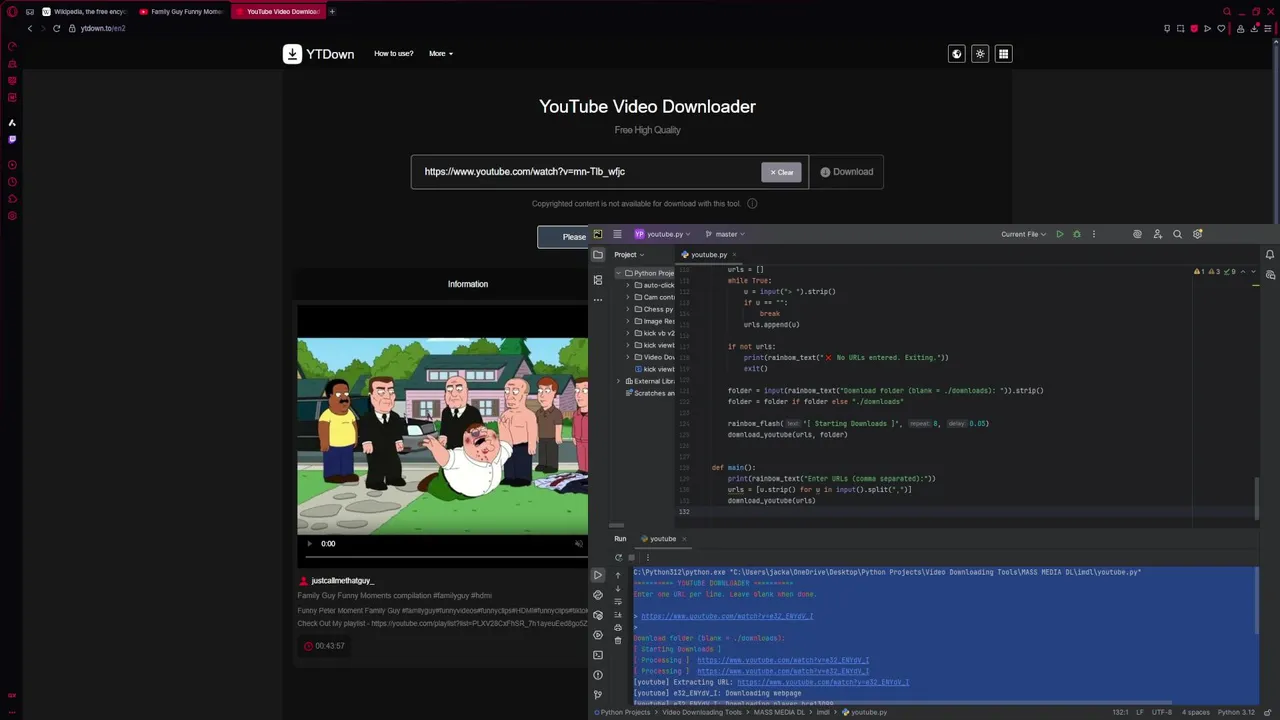Open youtube.py project switcher dropdown
Image resolution: width=1280 pixels, height=720 pixels.
(x=662, y=234)
